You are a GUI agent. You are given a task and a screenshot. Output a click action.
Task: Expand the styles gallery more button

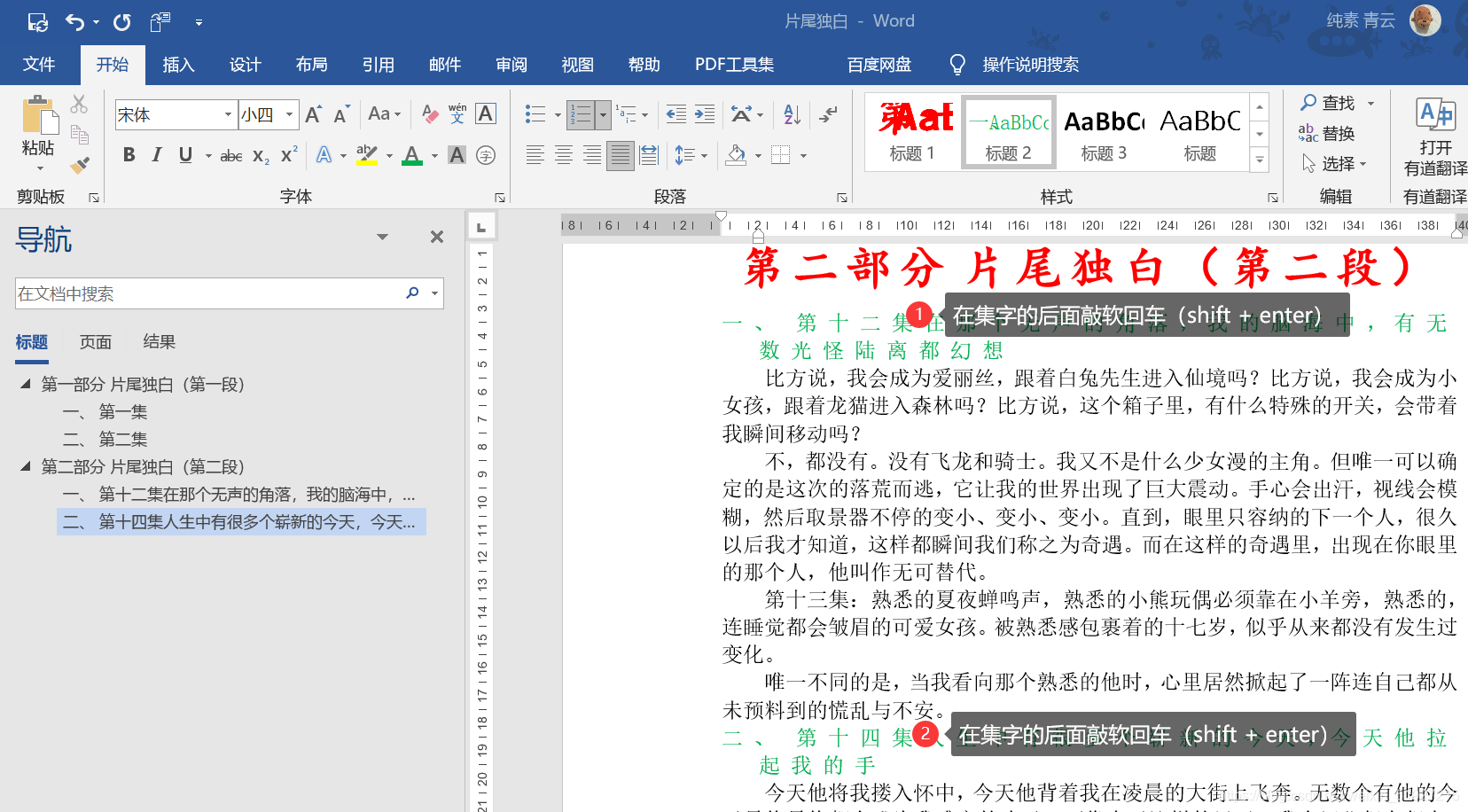[1260, 160]
